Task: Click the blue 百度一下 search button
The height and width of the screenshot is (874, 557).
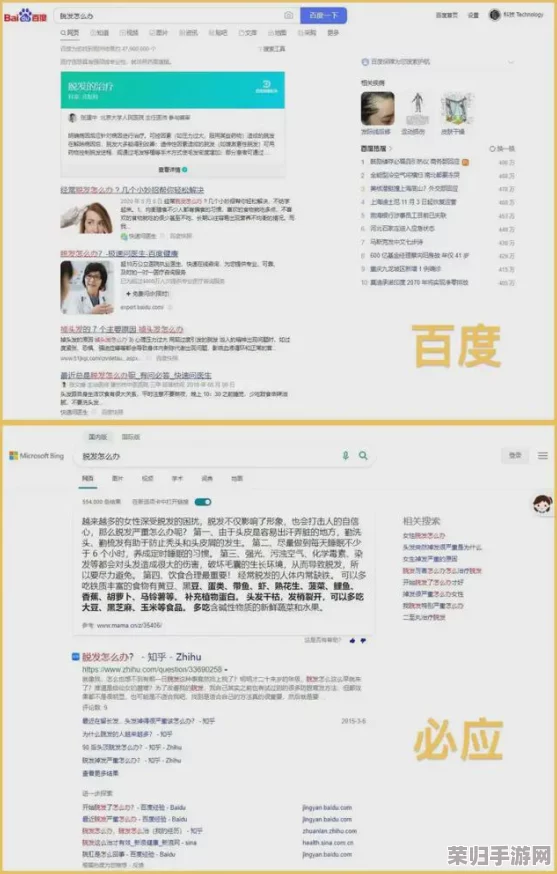Action: 323,16
